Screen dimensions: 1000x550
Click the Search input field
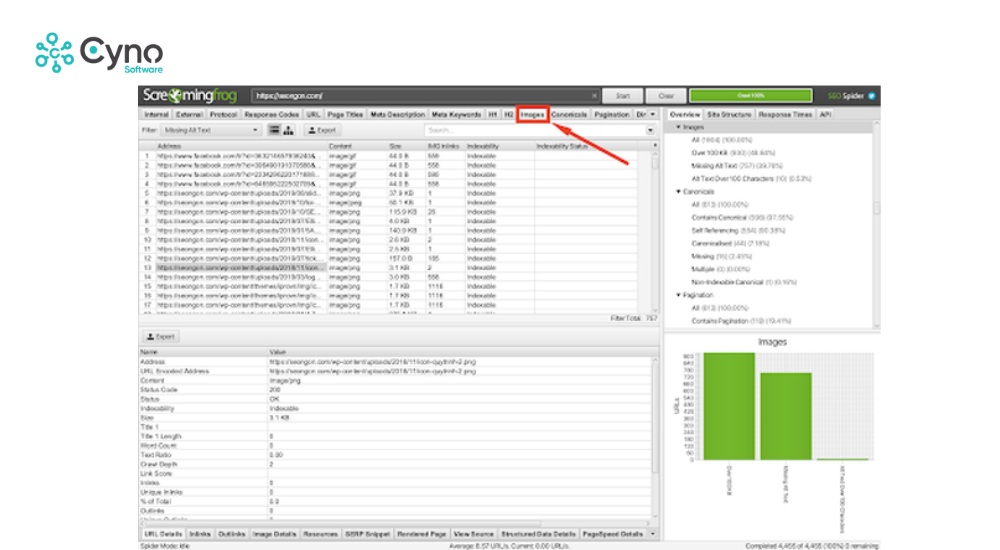click(535, 130)
